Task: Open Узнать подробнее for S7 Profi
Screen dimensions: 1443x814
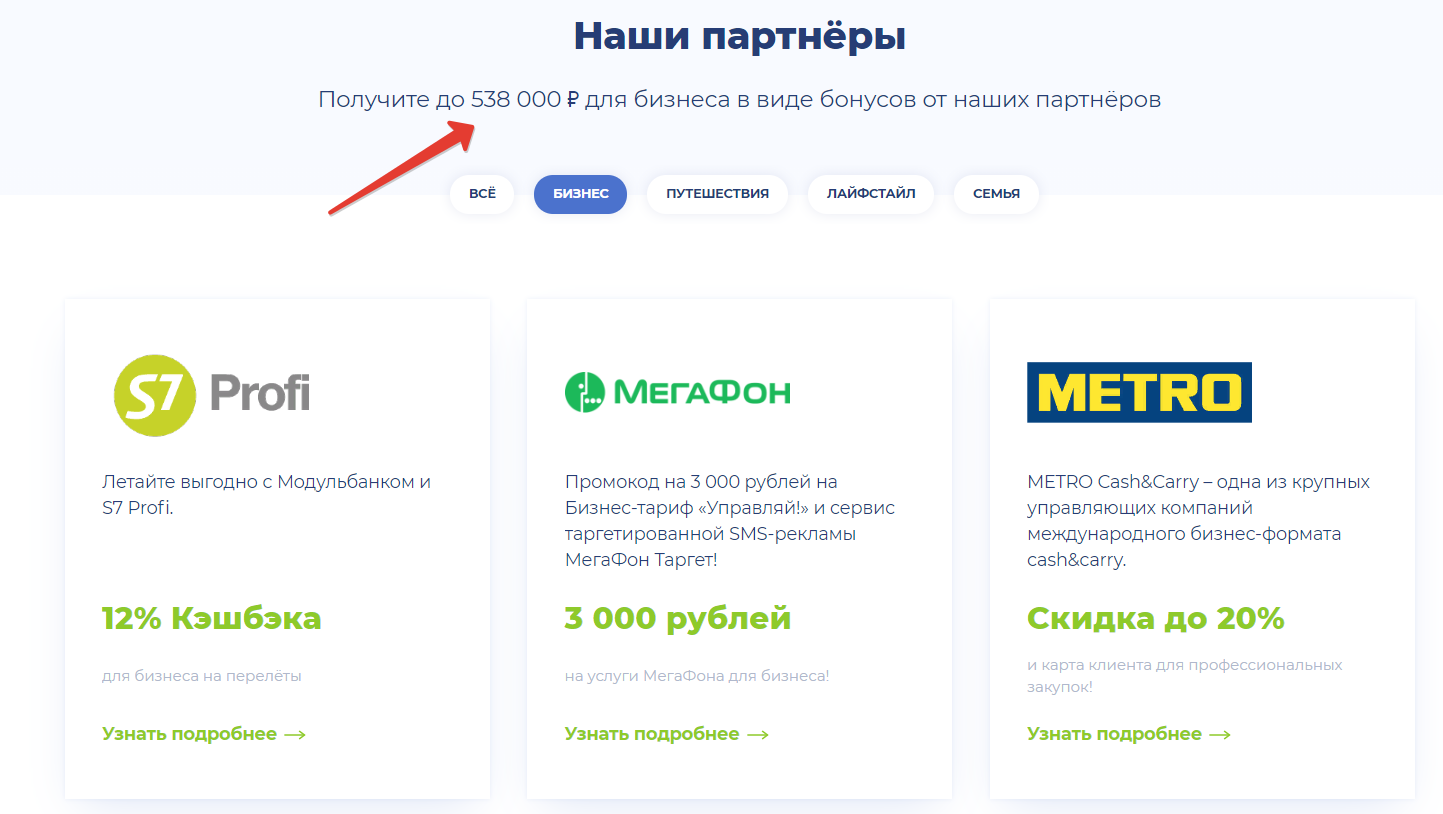Action: click(190, 734)
